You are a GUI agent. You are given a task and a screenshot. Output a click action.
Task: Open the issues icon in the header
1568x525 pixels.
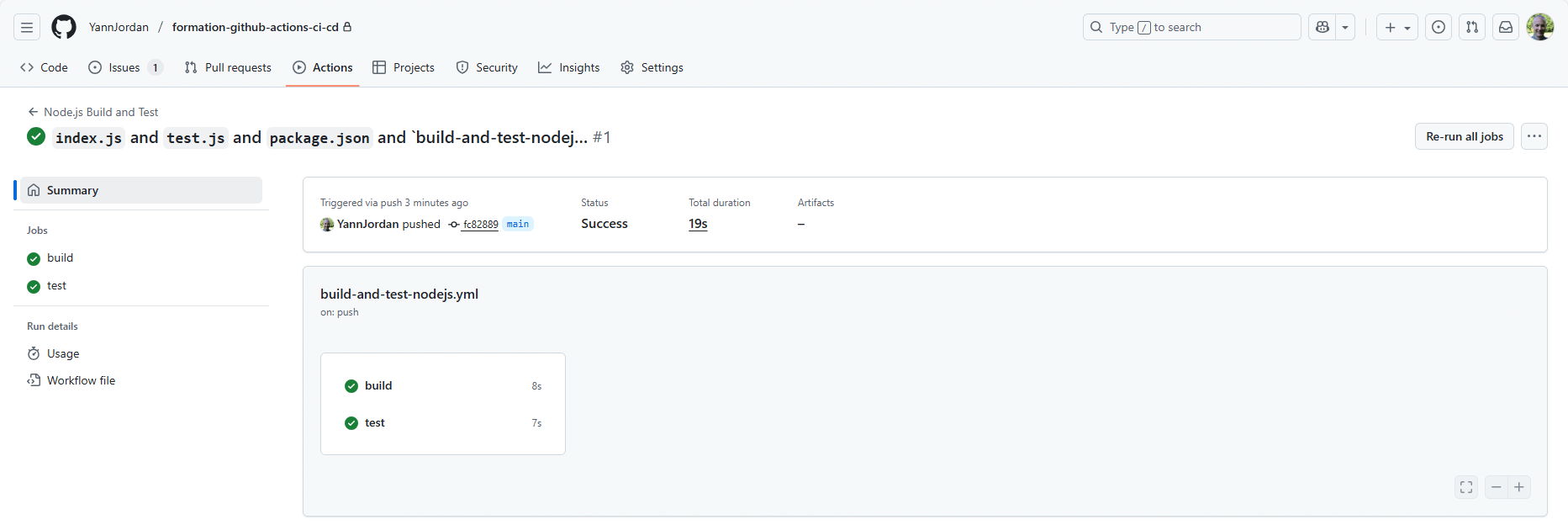1439,27
